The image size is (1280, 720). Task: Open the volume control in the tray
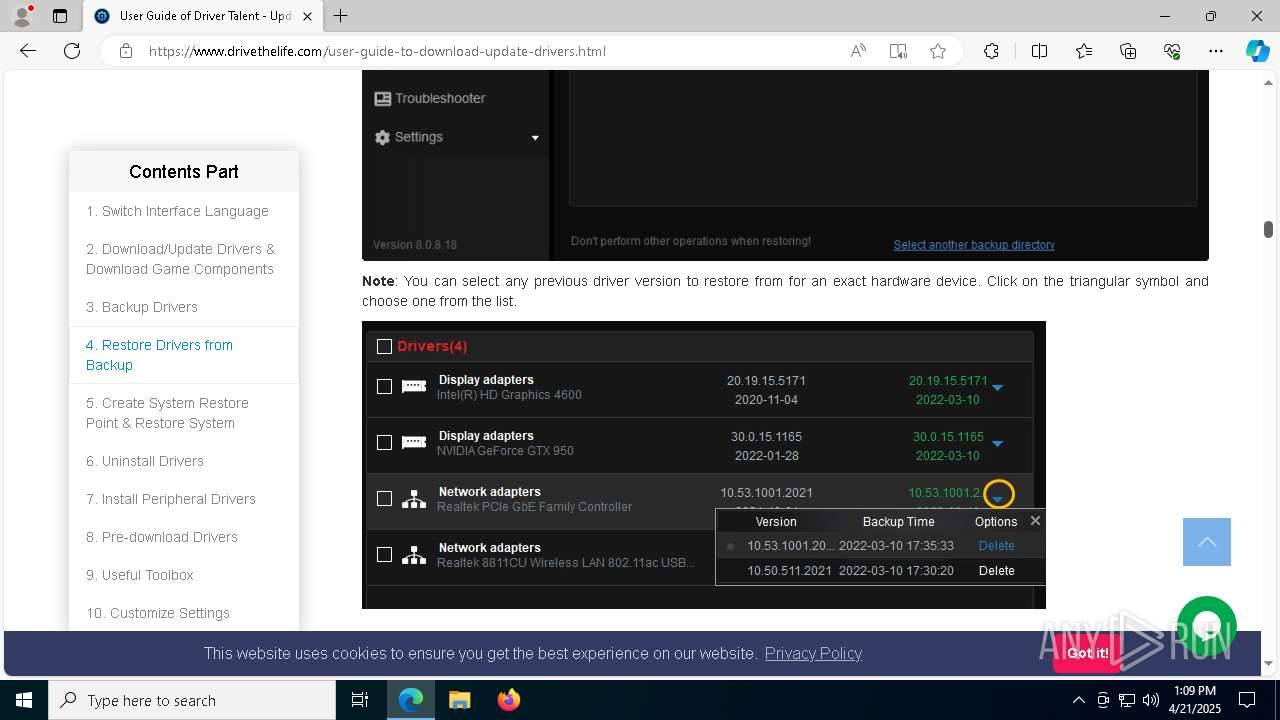[x=1151, y=700]
